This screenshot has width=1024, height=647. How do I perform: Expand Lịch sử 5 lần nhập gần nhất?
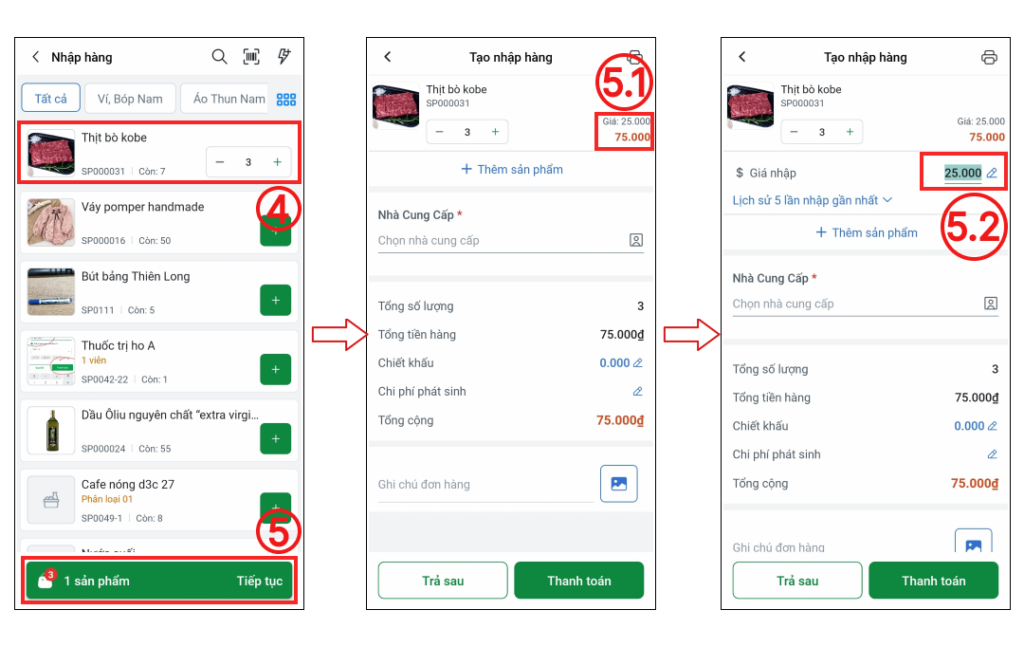point(812,200)
